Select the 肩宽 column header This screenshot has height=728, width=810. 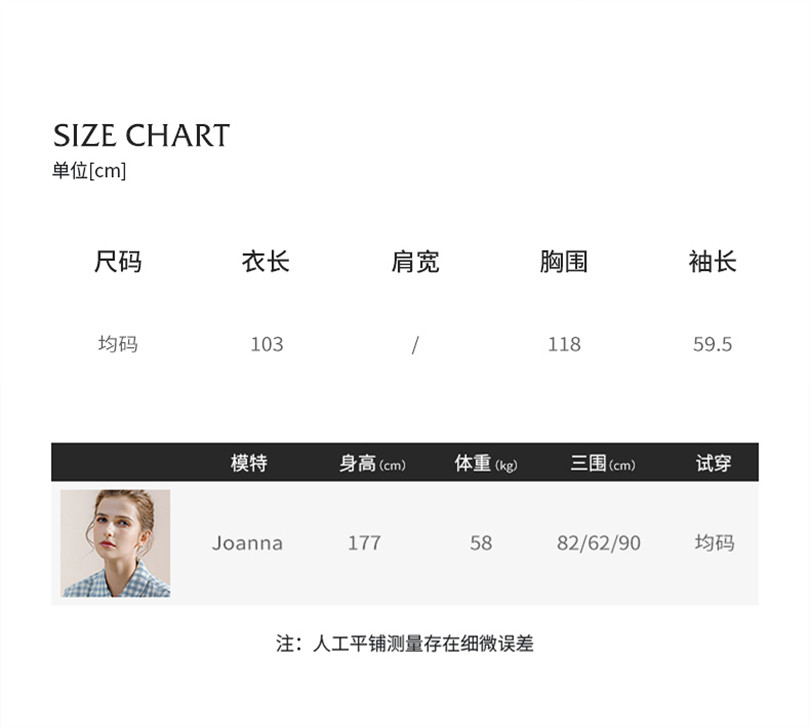(x=415, y=262)
